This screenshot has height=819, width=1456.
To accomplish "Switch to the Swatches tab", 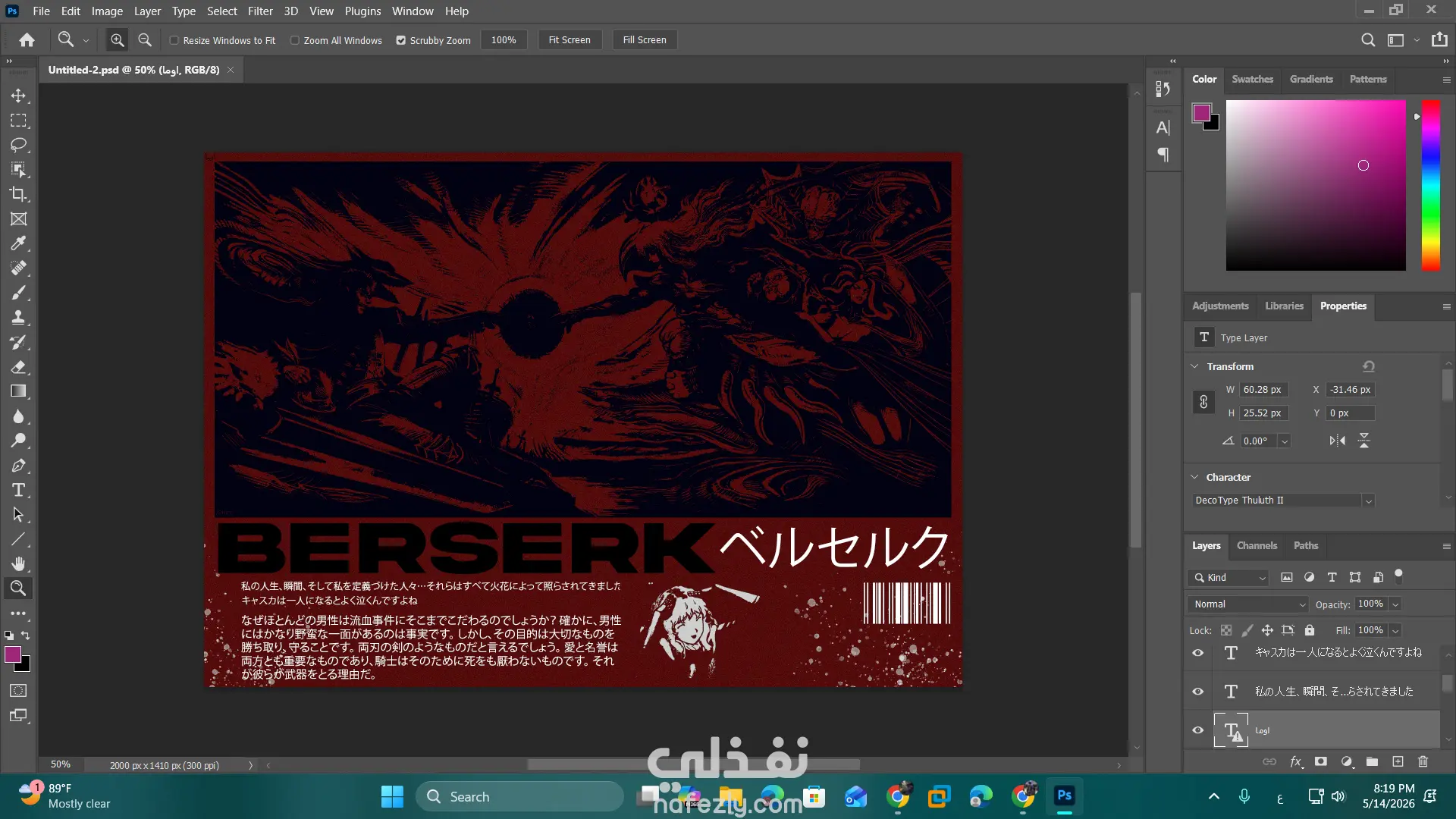I will [x=1252, y=79].
